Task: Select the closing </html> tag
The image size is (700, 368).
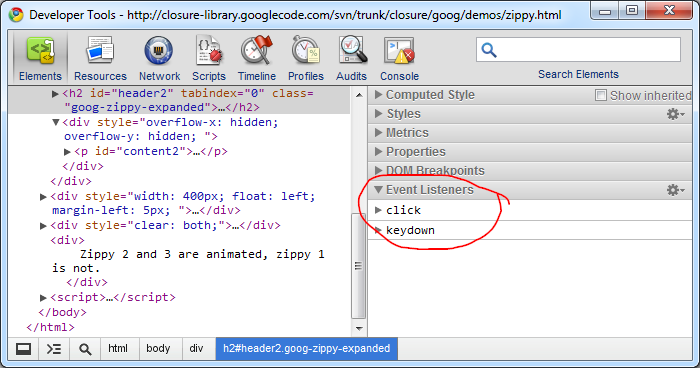Action: (x=50, y=327)
